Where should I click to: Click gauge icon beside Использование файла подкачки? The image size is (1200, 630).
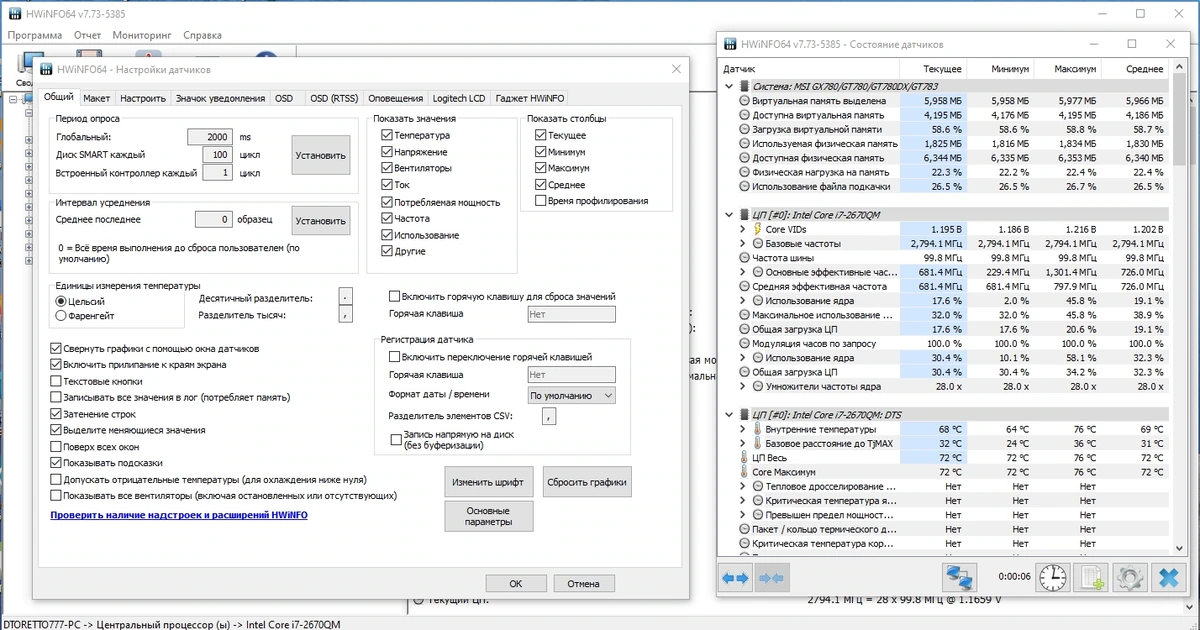(744, 187)
